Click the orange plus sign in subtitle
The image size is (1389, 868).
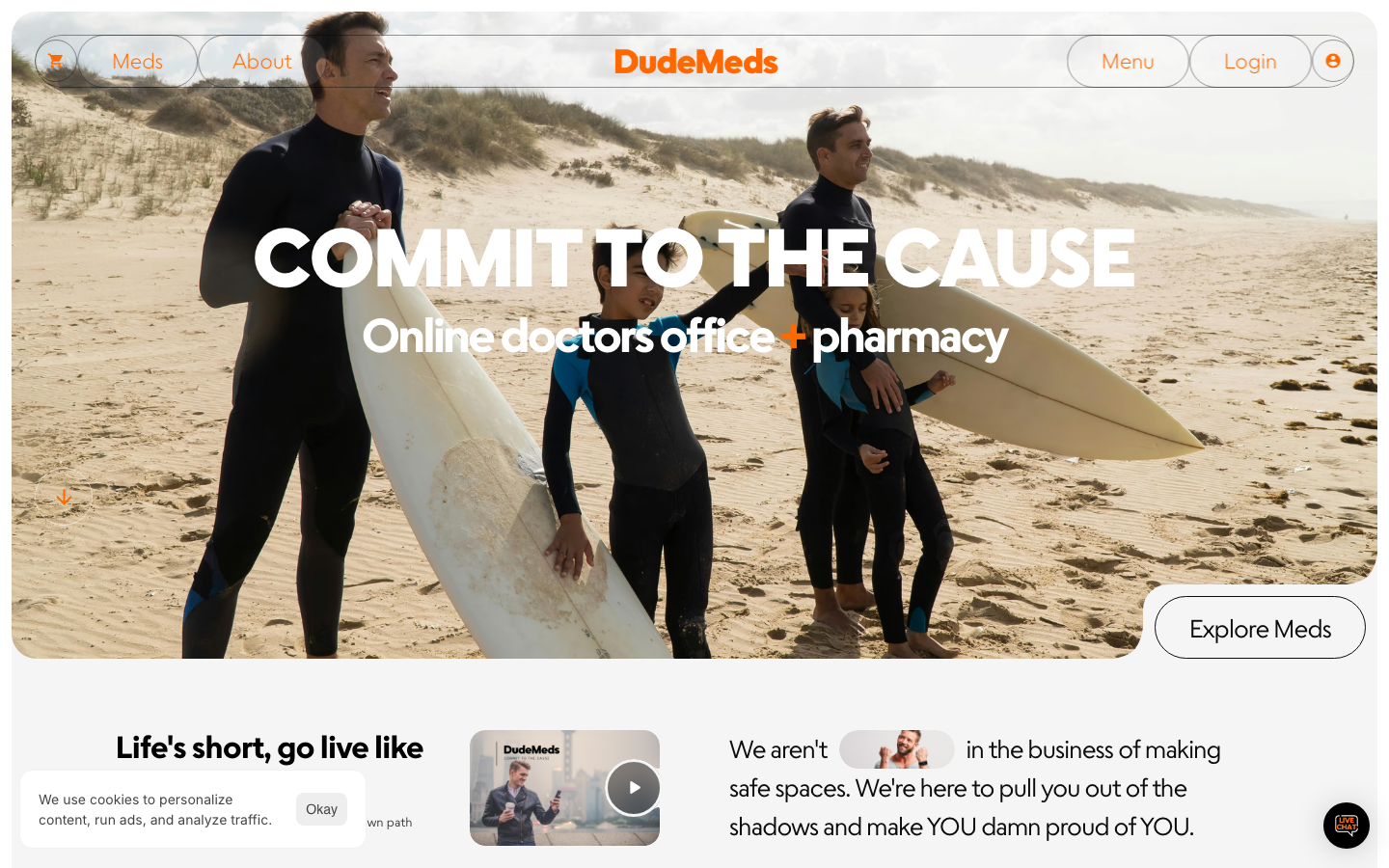pos(792,337)
